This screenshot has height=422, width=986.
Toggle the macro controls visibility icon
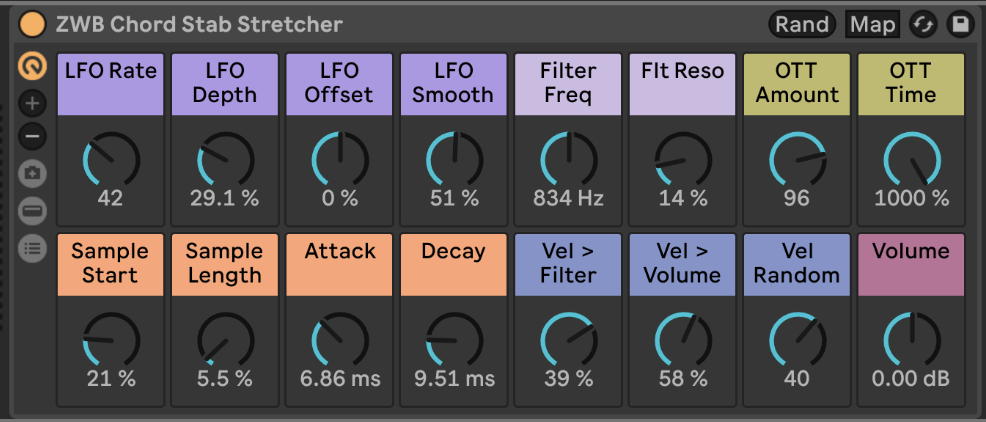[32, 67]
